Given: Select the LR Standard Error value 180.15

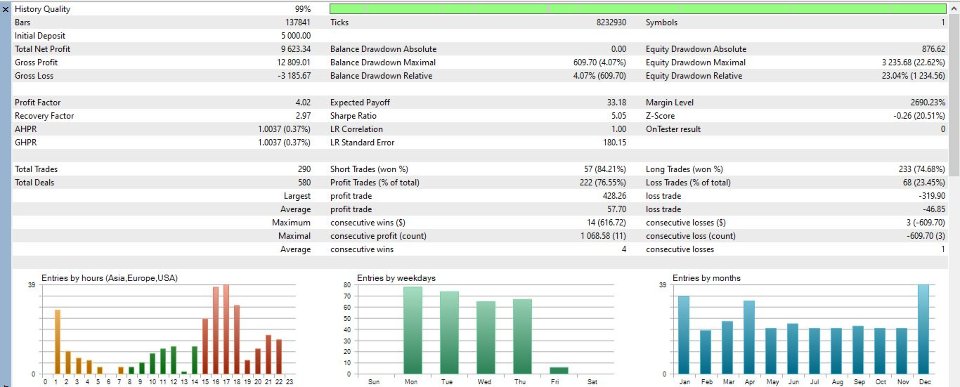Looking at the screenshot, I should pyautogui.click(x=615, y=143).
